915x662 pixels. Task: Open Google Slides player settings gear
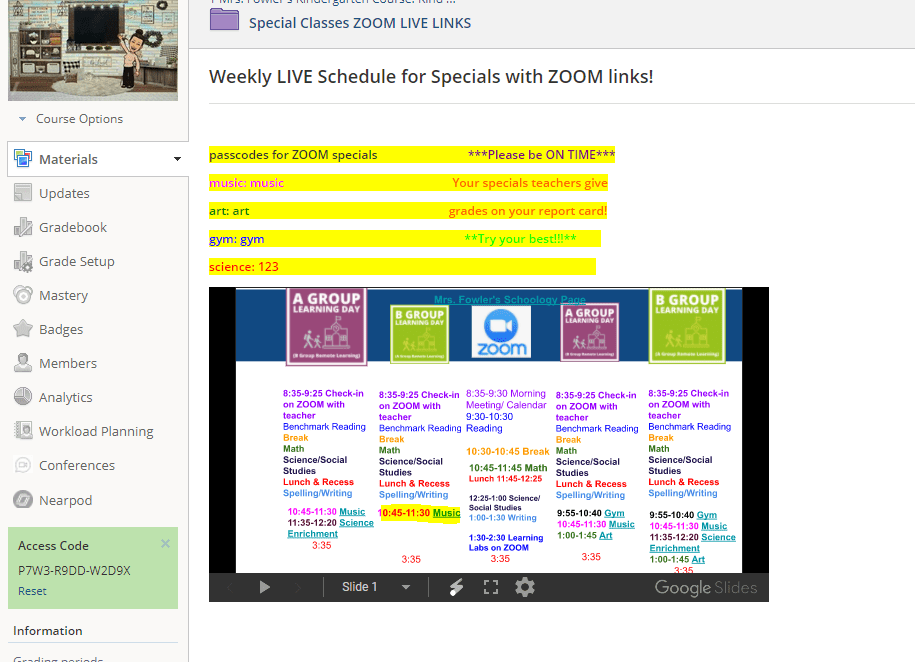pos(525,587)
